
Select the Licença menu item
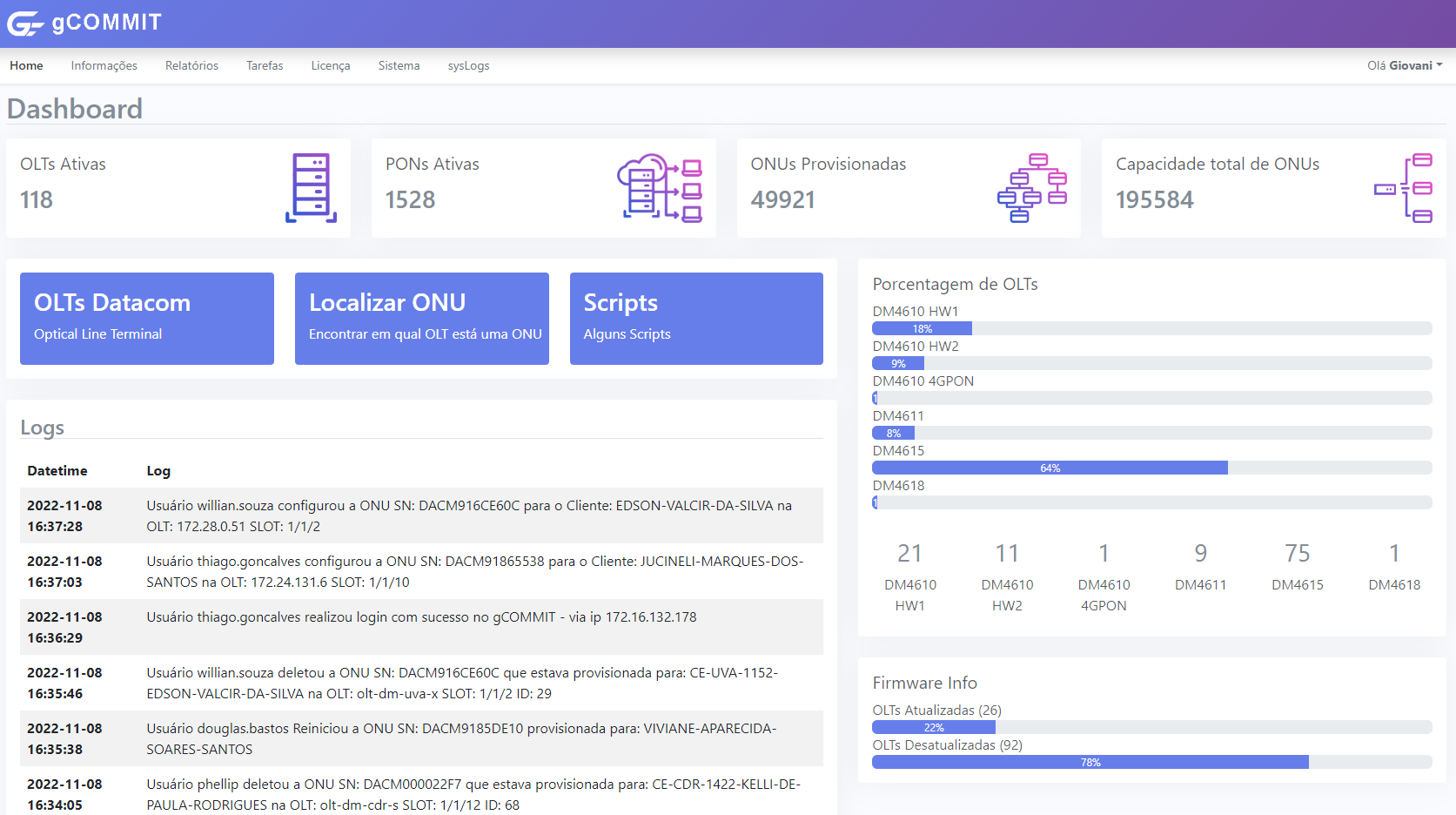point(331,65)
